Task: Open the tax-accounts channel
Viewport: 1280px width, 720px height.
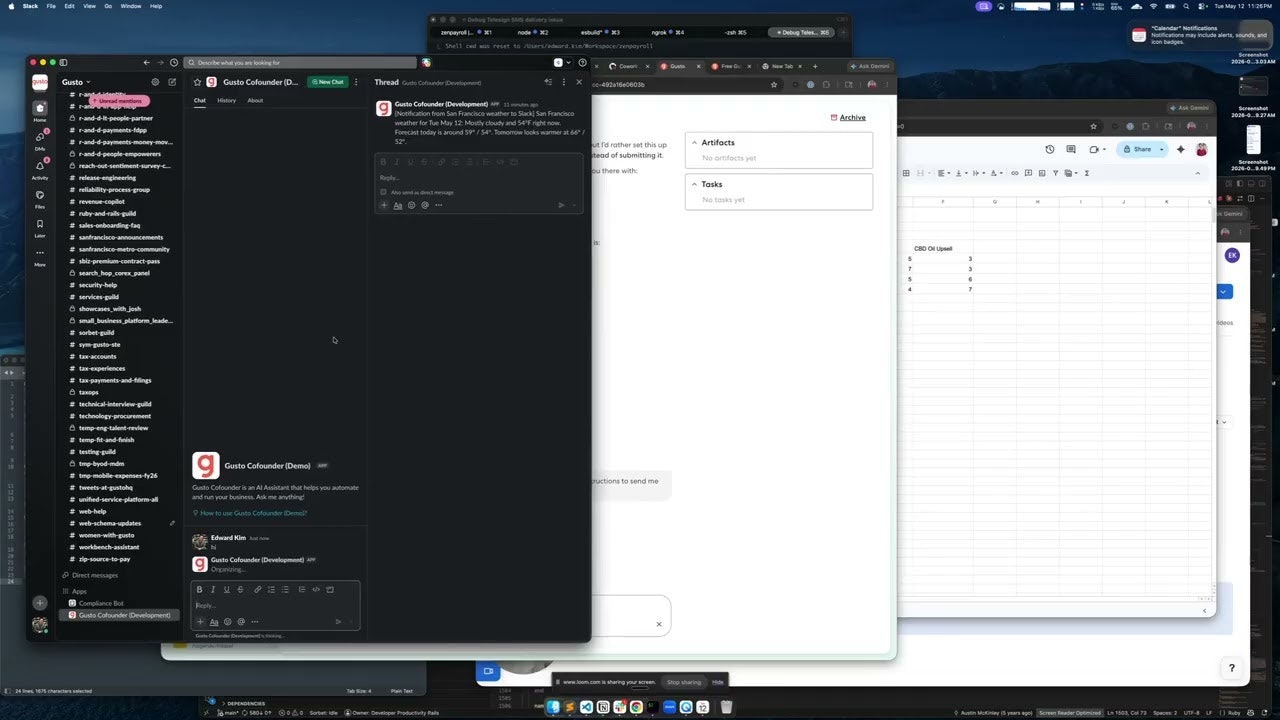Action: [x=97, y=356]
